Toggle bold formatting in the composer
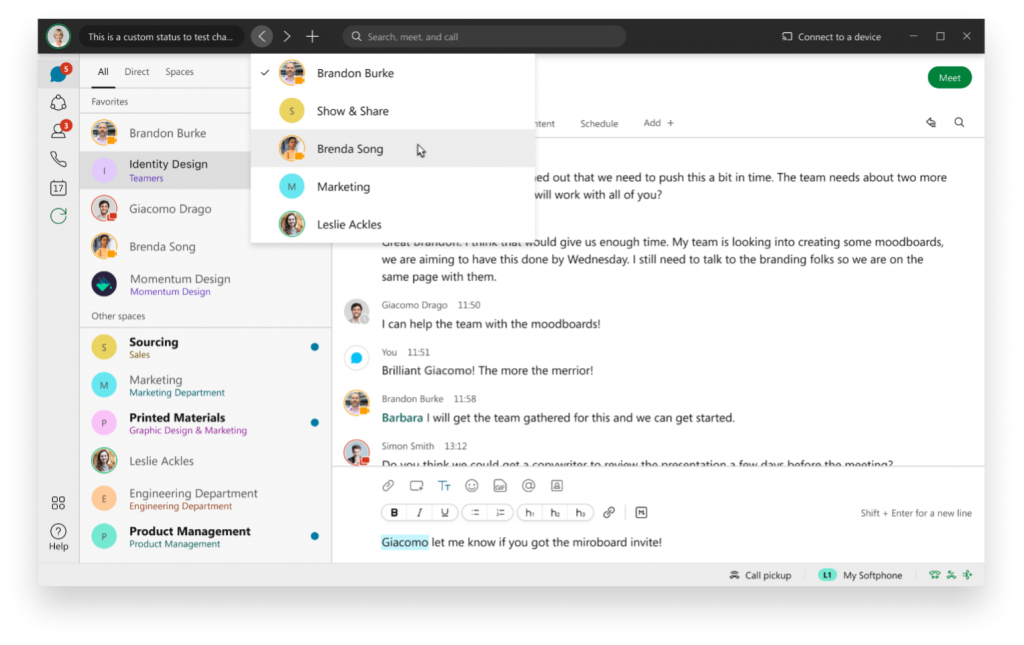The image size is (1024, 645). 394,512
